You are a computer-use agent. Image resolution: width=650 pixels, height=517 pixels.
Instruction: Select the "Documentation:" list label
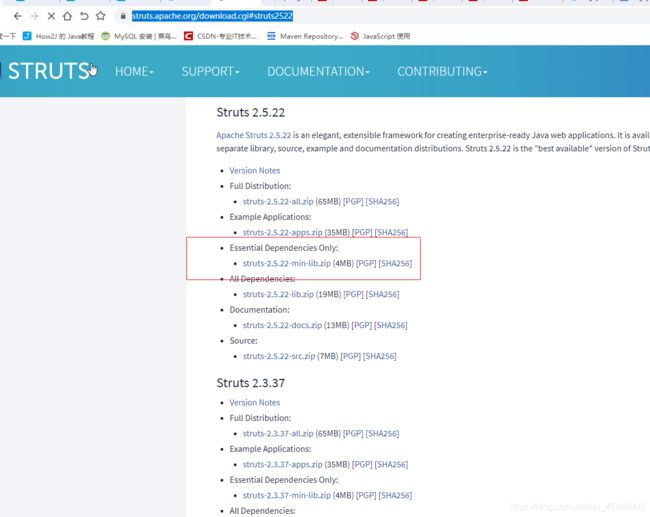click(x=260, y=310)
